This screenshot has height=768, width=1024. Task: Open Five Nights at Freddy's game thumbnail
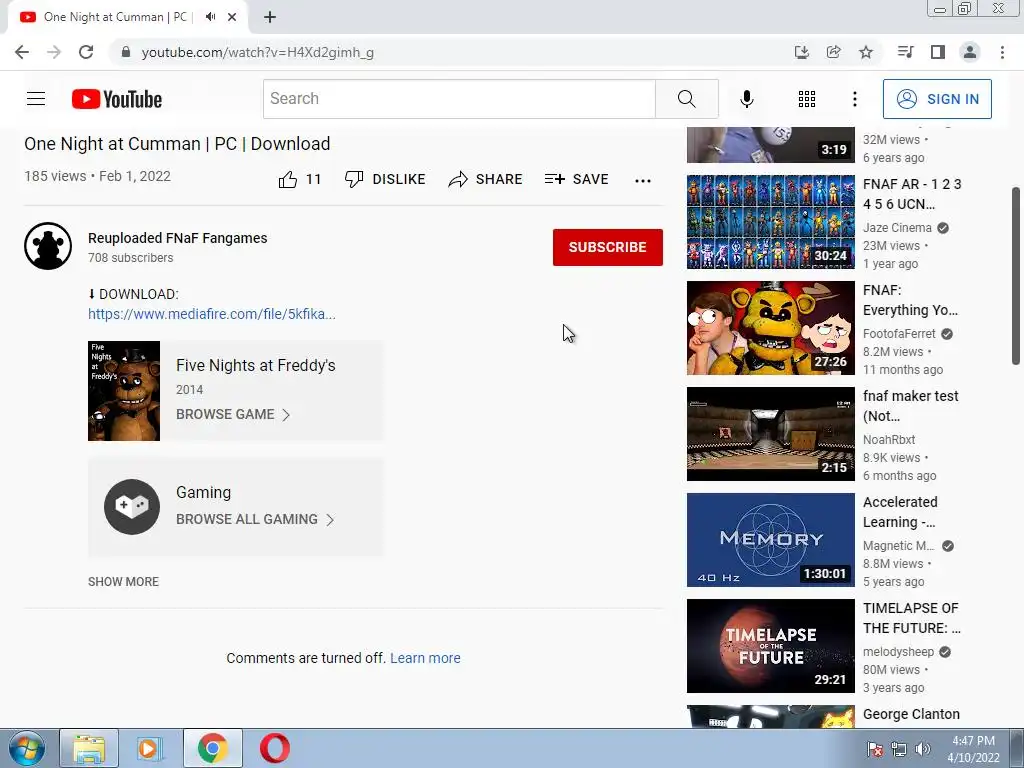pos(124,391)
